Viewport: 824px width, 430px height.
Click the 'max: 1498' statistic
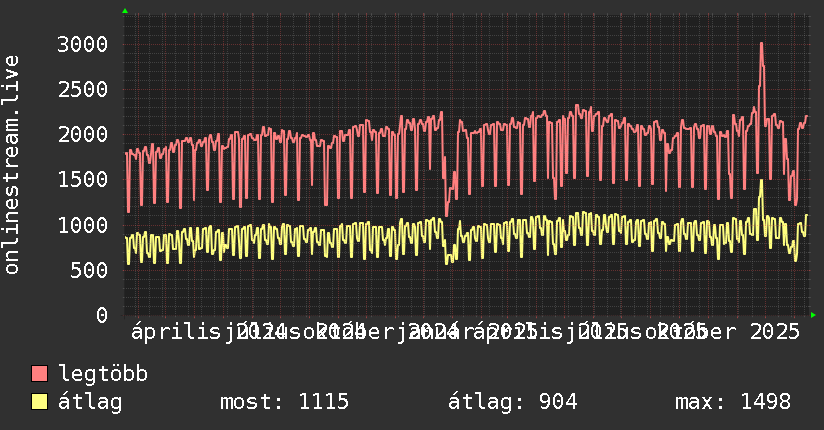click(733, 402)
